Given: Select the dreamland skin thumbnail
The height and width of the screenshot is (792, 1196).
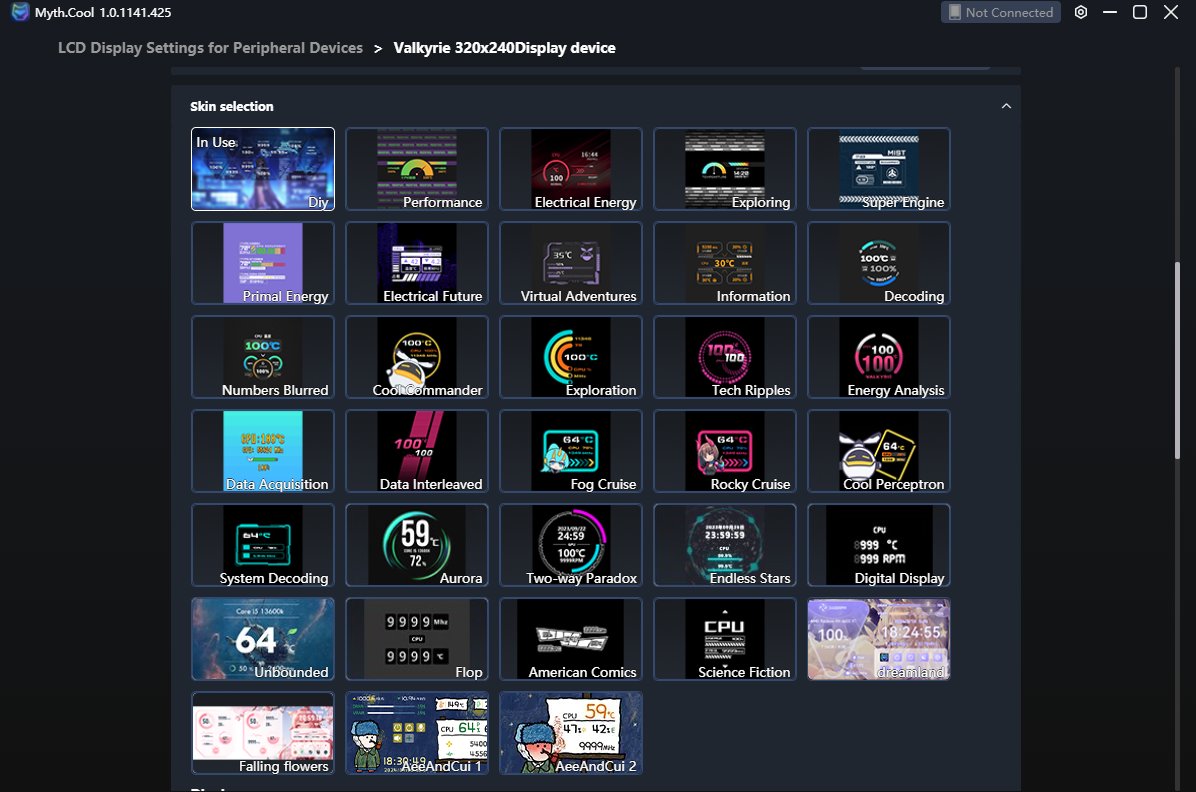Looking at the screenshot, I should [879, 639].
